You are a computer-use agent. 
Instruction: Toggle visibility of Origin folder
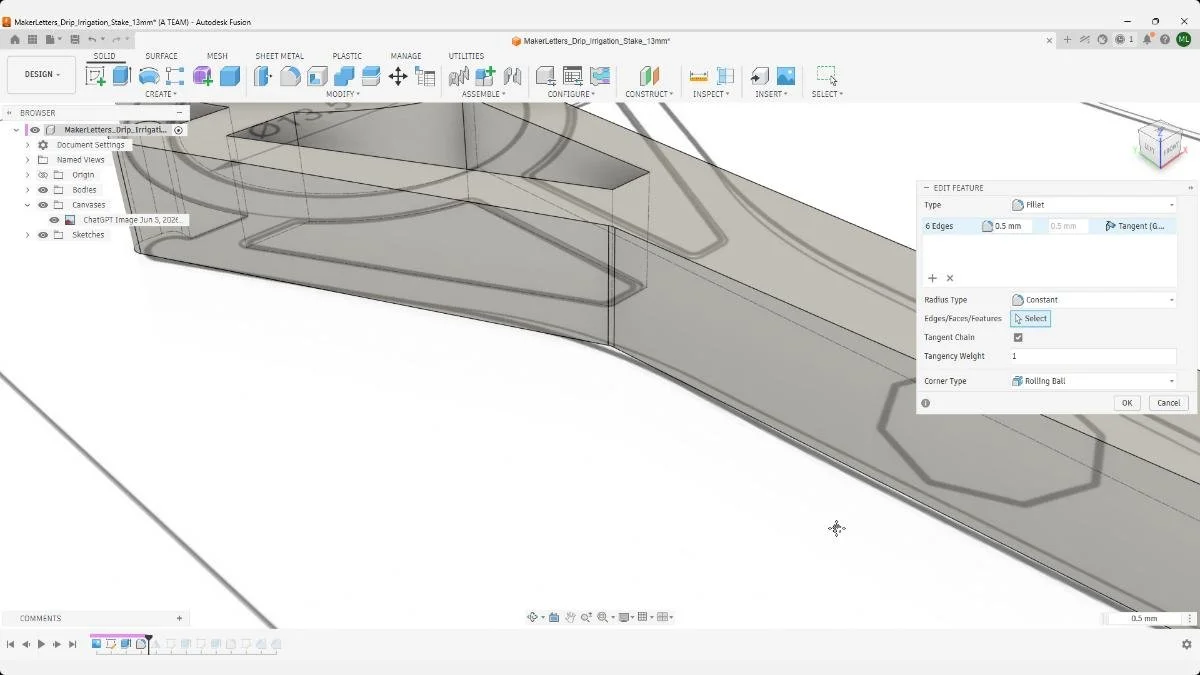tap(43, 175)
